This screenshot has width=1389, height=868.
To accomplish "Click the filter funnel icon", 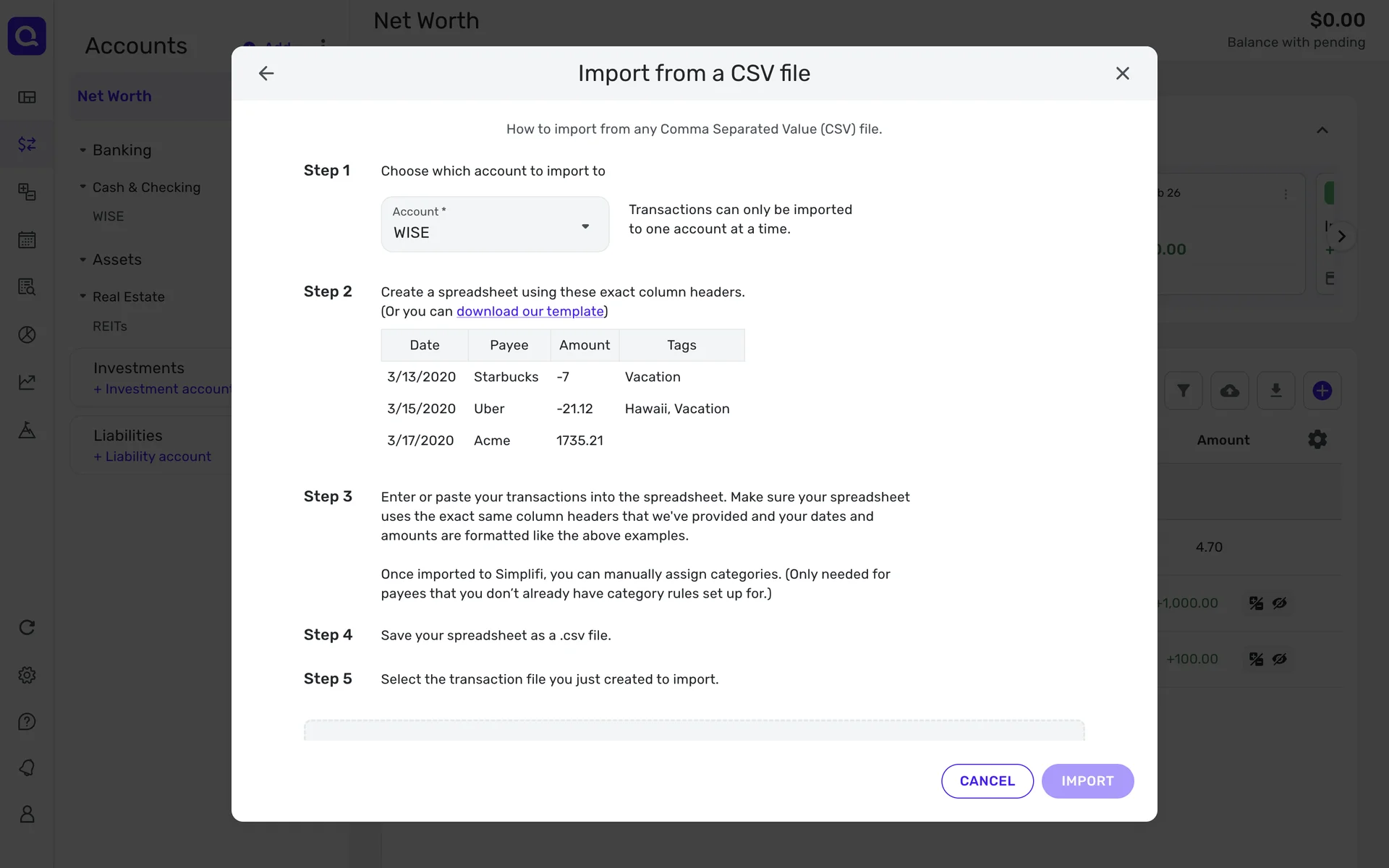I will coord(1183,391).
